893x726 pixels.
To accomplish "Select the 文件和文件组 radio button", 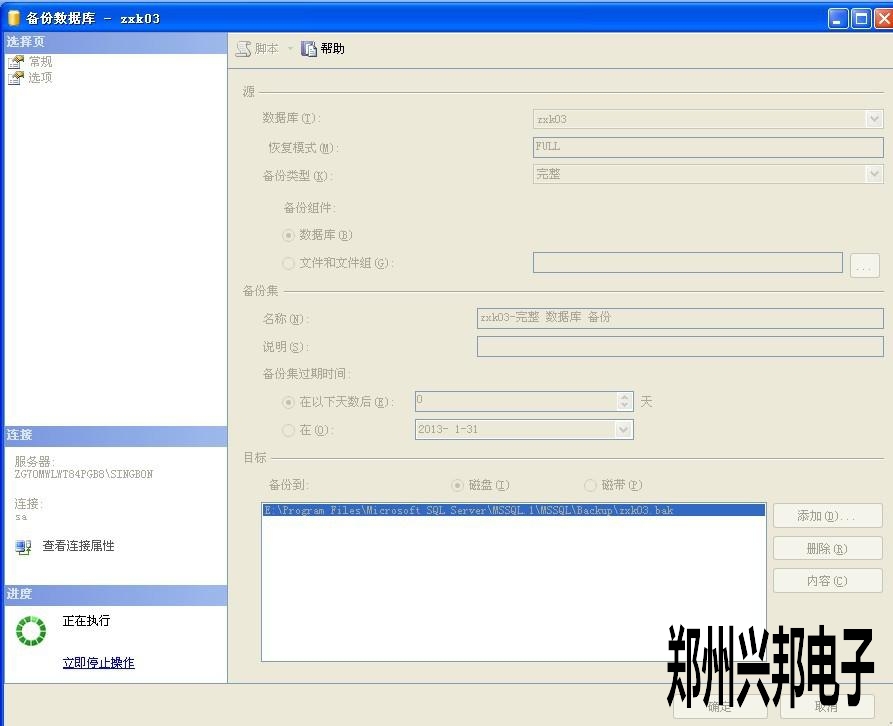I will tap(289, 263).
